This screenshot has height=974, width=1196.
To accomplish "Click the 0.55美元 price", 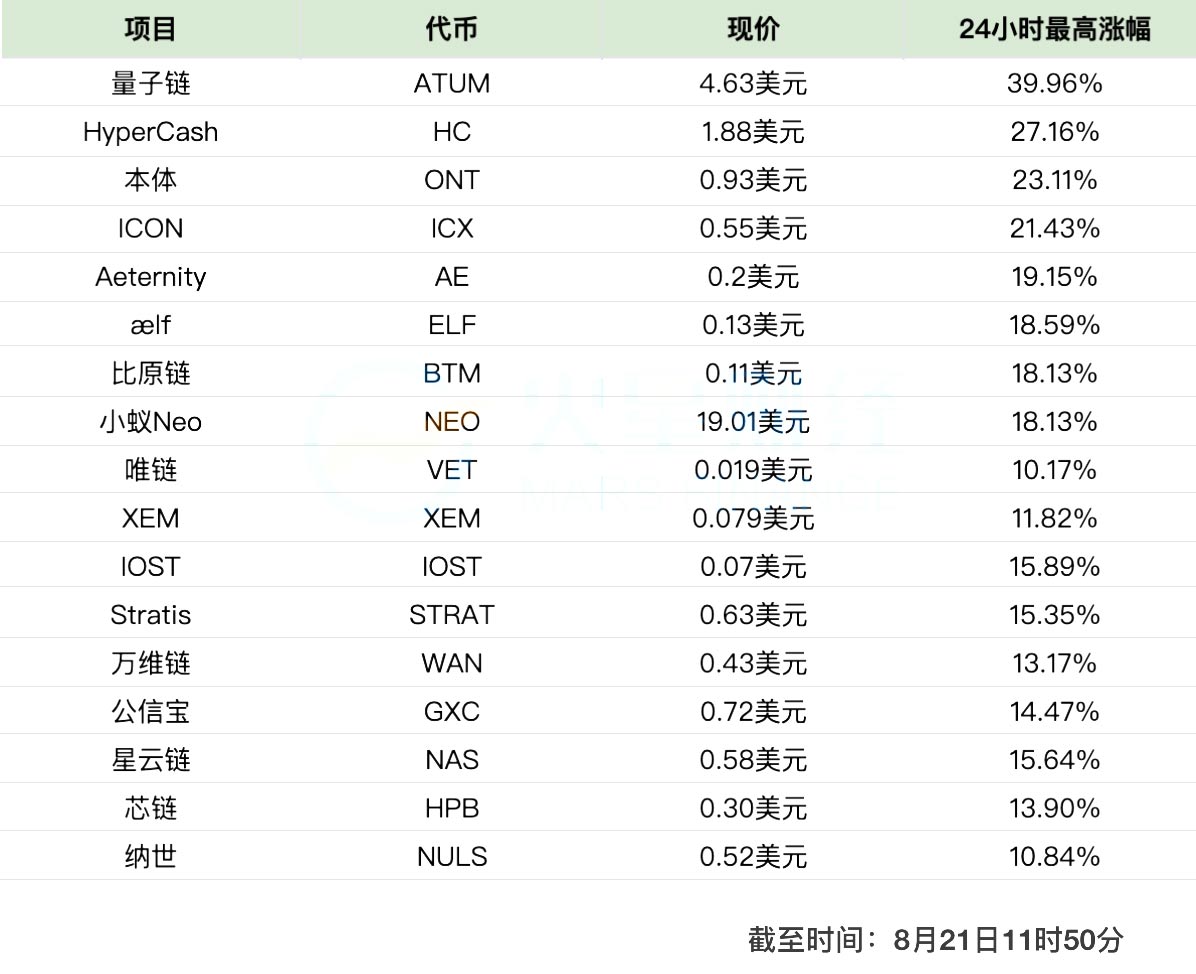I will point(753,228).
